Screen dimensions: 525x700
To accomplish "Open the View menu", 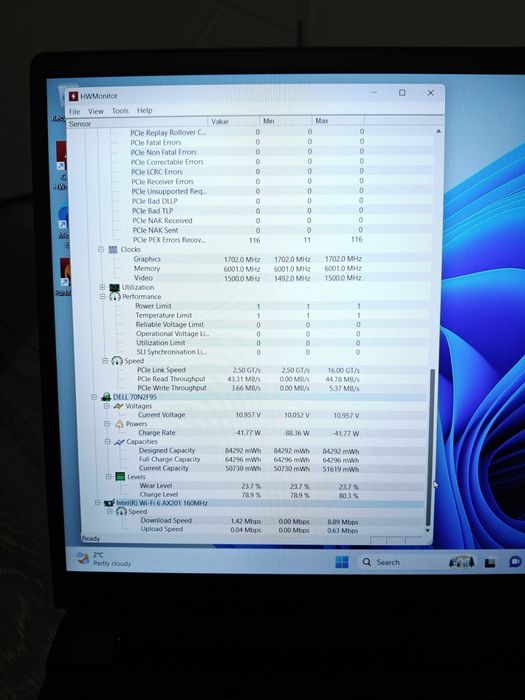I will click(96, 111).
